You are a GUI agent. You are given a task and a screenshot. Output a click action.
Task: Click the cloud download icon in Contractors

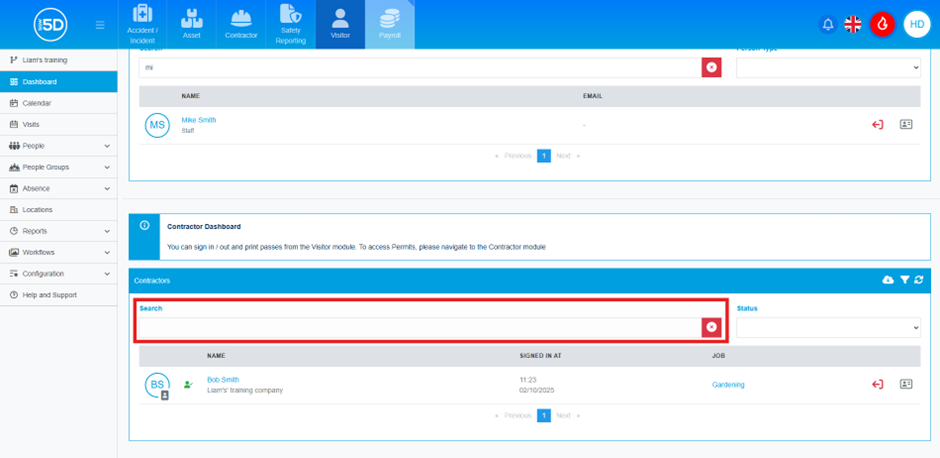[887, 281]
